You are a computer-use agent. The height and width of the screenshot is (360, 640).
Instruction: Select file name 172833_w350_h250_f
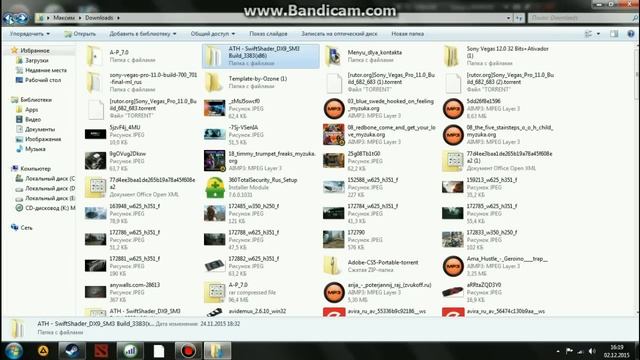tap(492, 233)
